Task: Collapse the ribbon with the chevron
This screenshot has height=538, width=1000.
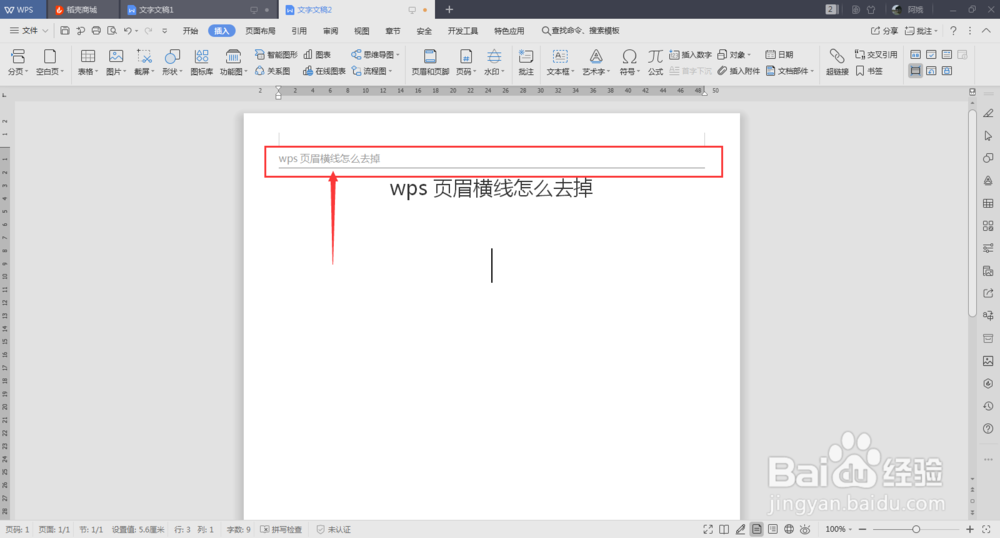Action: pos(986,31)
